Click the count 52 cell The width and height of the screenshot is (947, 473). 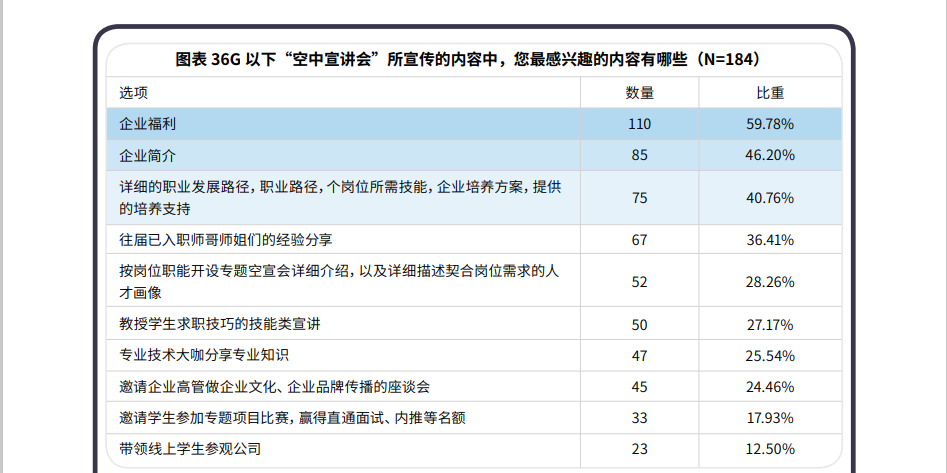click(640, 282)
